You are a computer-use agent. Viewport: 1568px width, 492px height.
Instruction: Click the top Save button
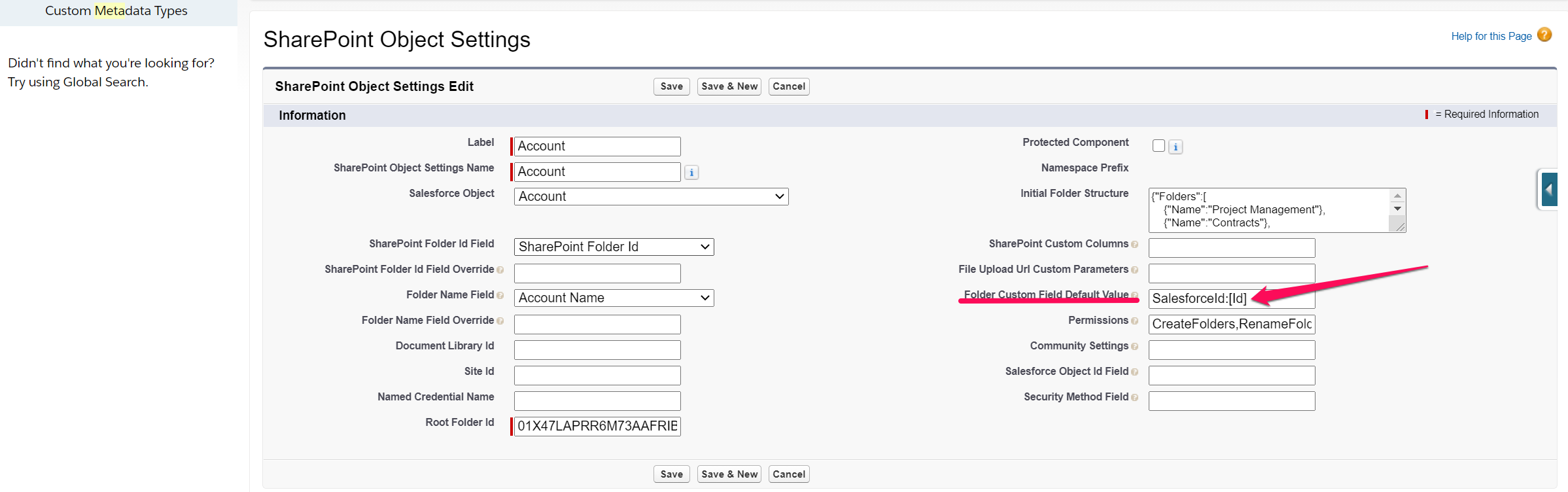[x=671, y=86]
